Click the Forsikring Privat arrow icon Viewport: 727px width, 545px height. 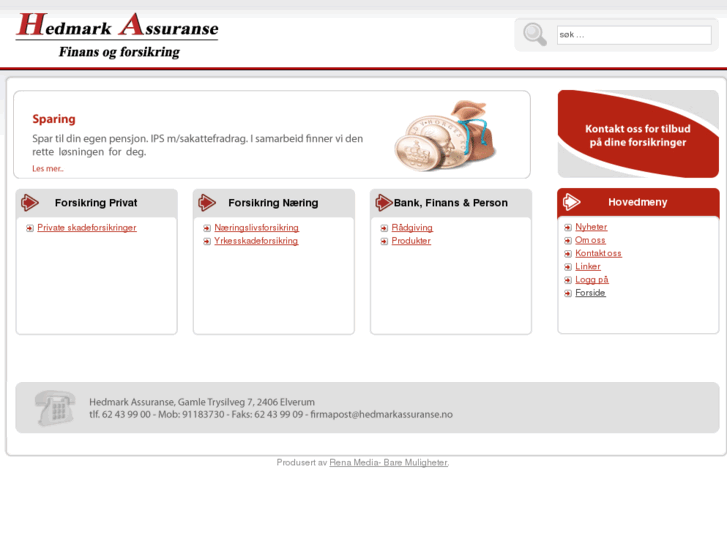pos(30,203)
